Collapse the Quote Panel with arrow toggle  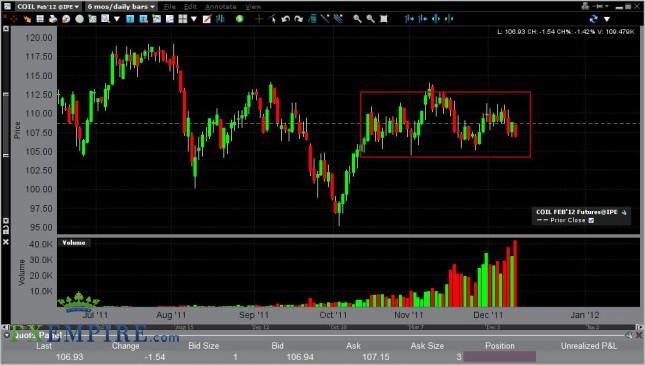coord(7,335)
